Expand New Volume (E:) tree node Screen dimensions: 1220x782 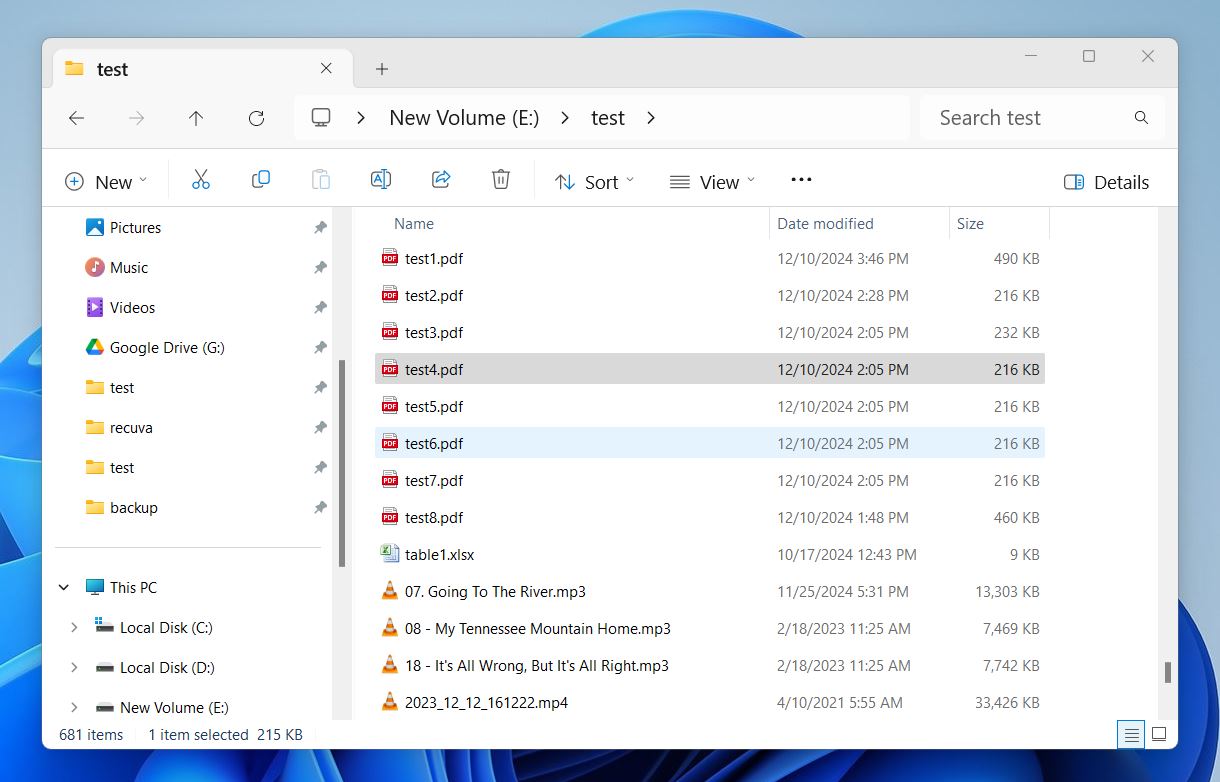point(74,707)
